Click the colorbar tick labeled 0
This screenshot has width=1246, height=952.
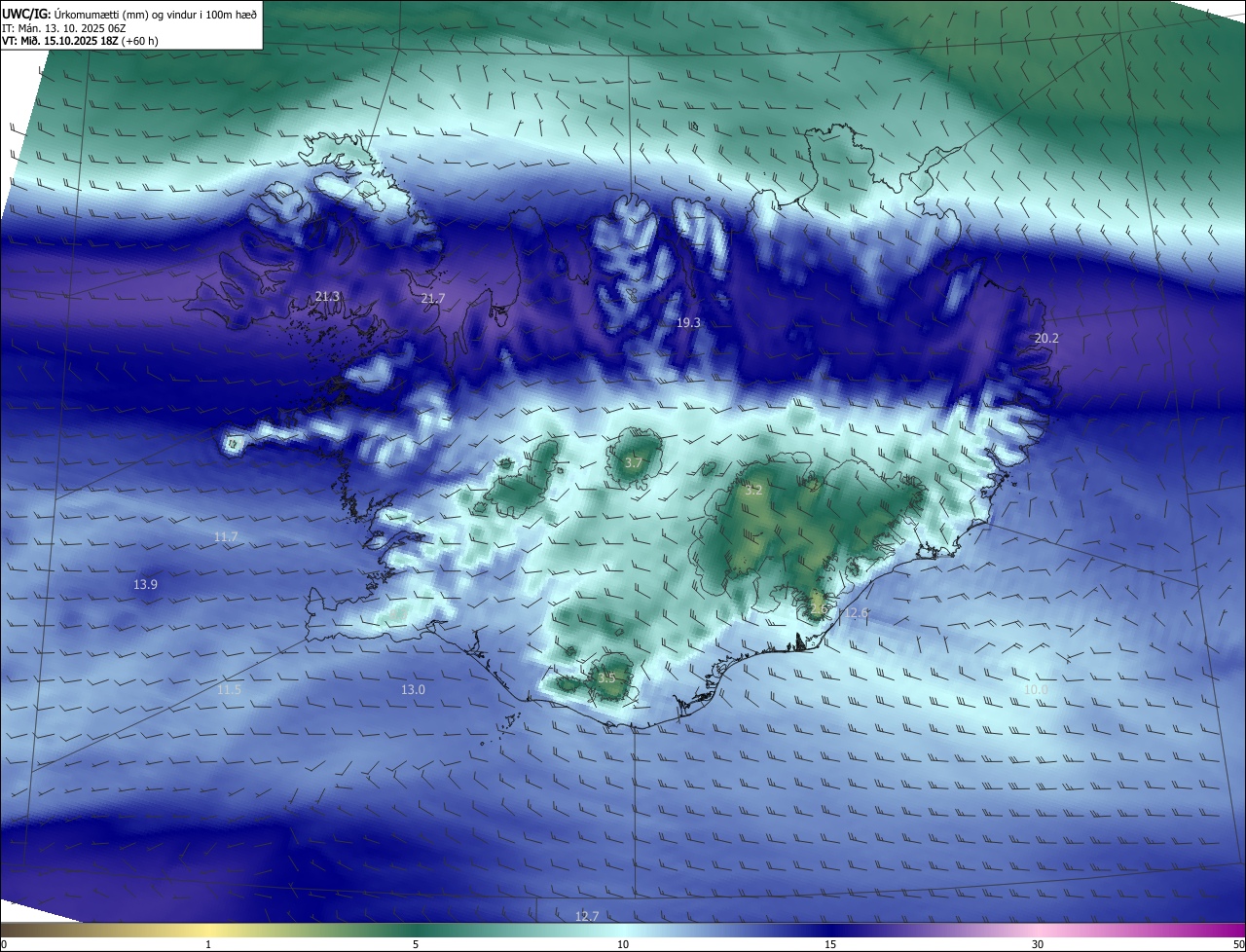(3, 944)
